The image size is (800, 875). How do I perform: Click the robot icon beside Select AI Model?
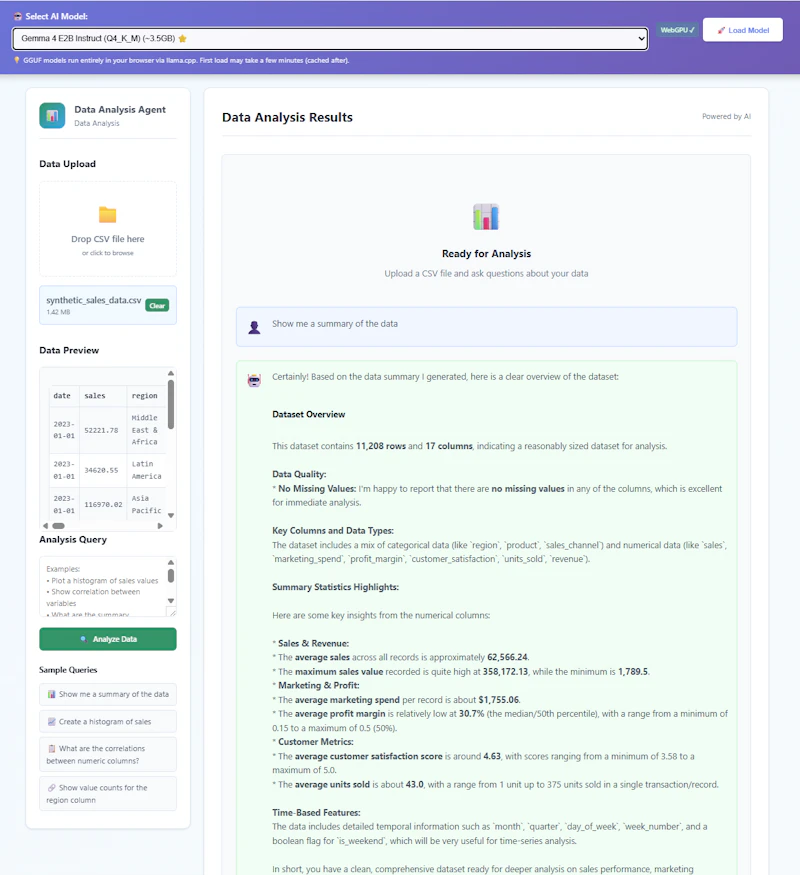18,16
